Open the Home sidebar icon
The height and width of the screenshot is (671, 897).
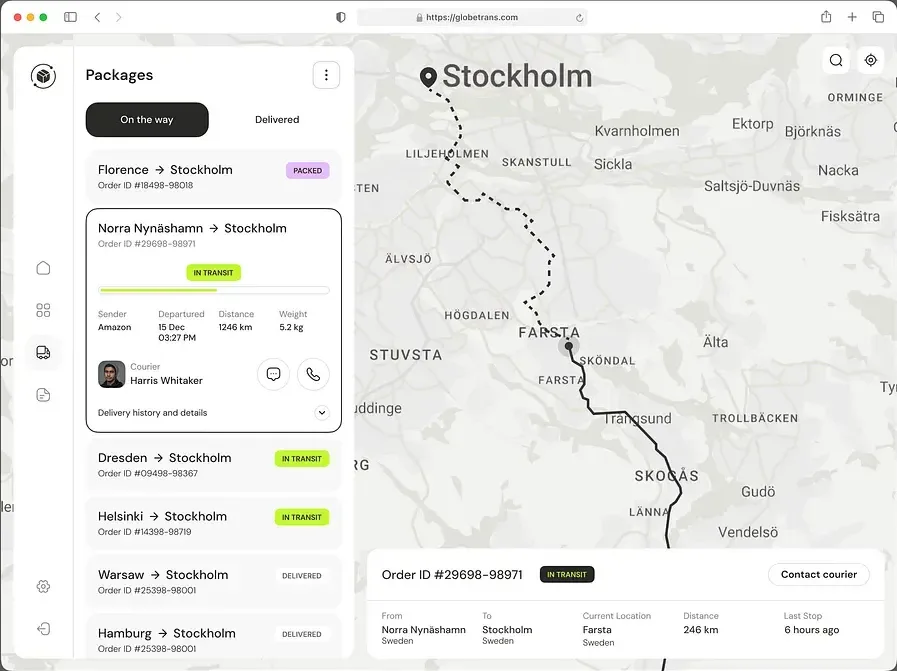43,268
